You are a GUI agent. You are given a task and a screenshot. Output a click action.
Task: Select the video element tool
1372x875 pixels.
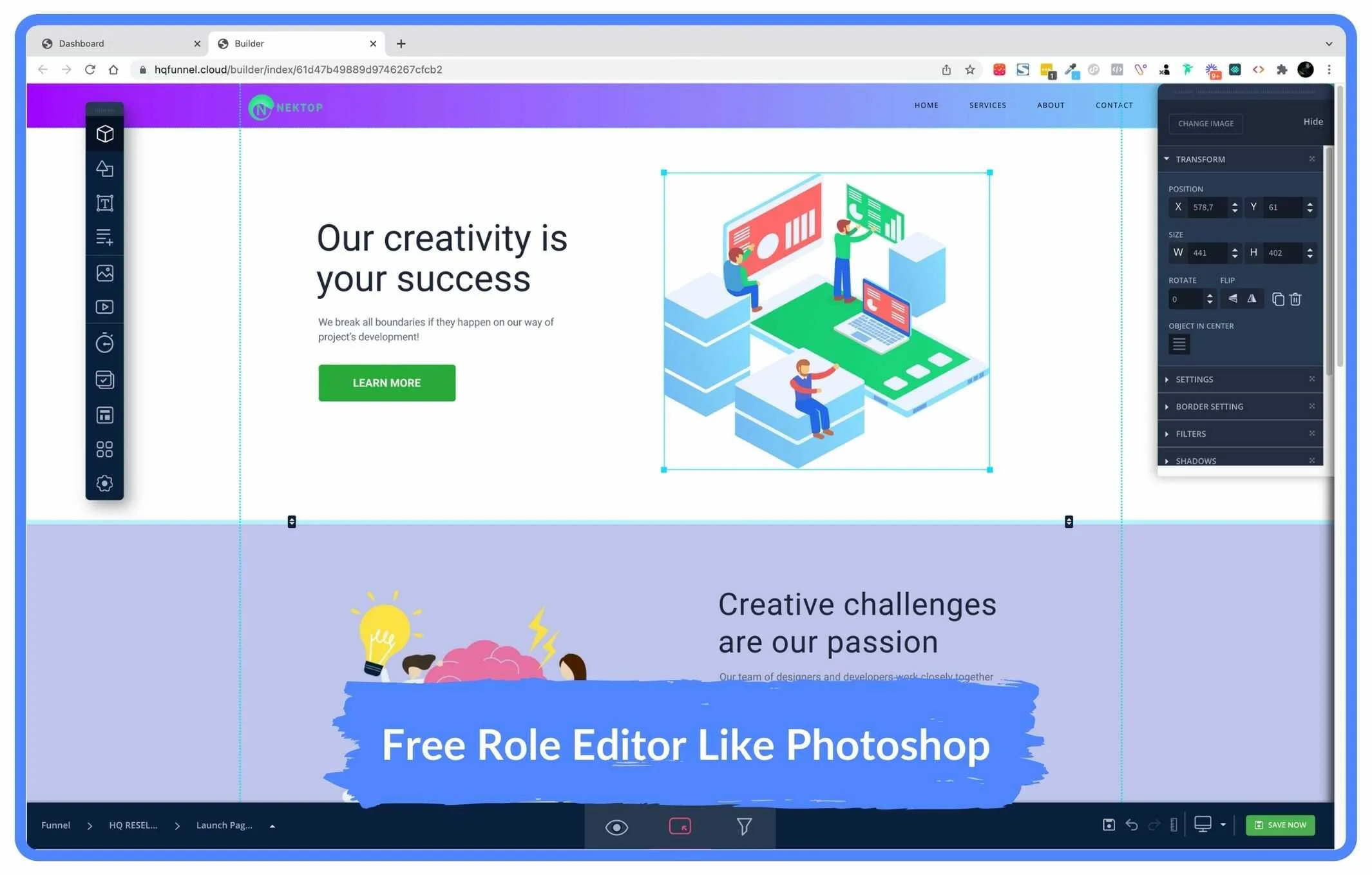(104, 307)
